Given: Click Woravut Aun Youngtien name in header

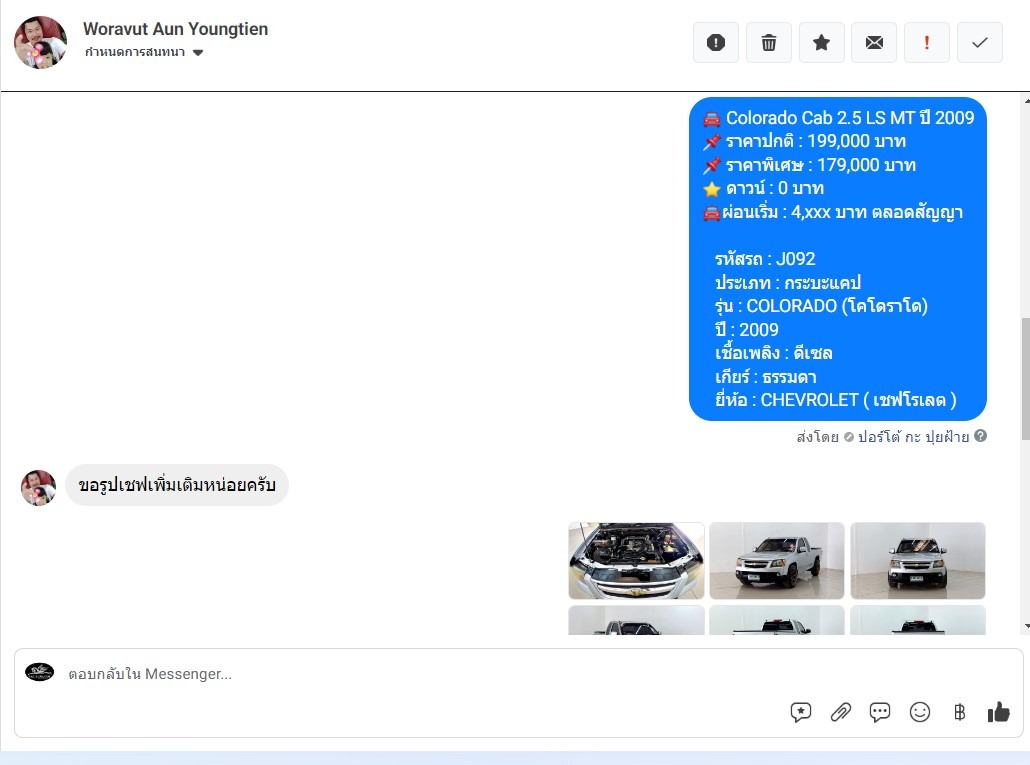Looking at the screenshot, I should (x=175, y=29).
